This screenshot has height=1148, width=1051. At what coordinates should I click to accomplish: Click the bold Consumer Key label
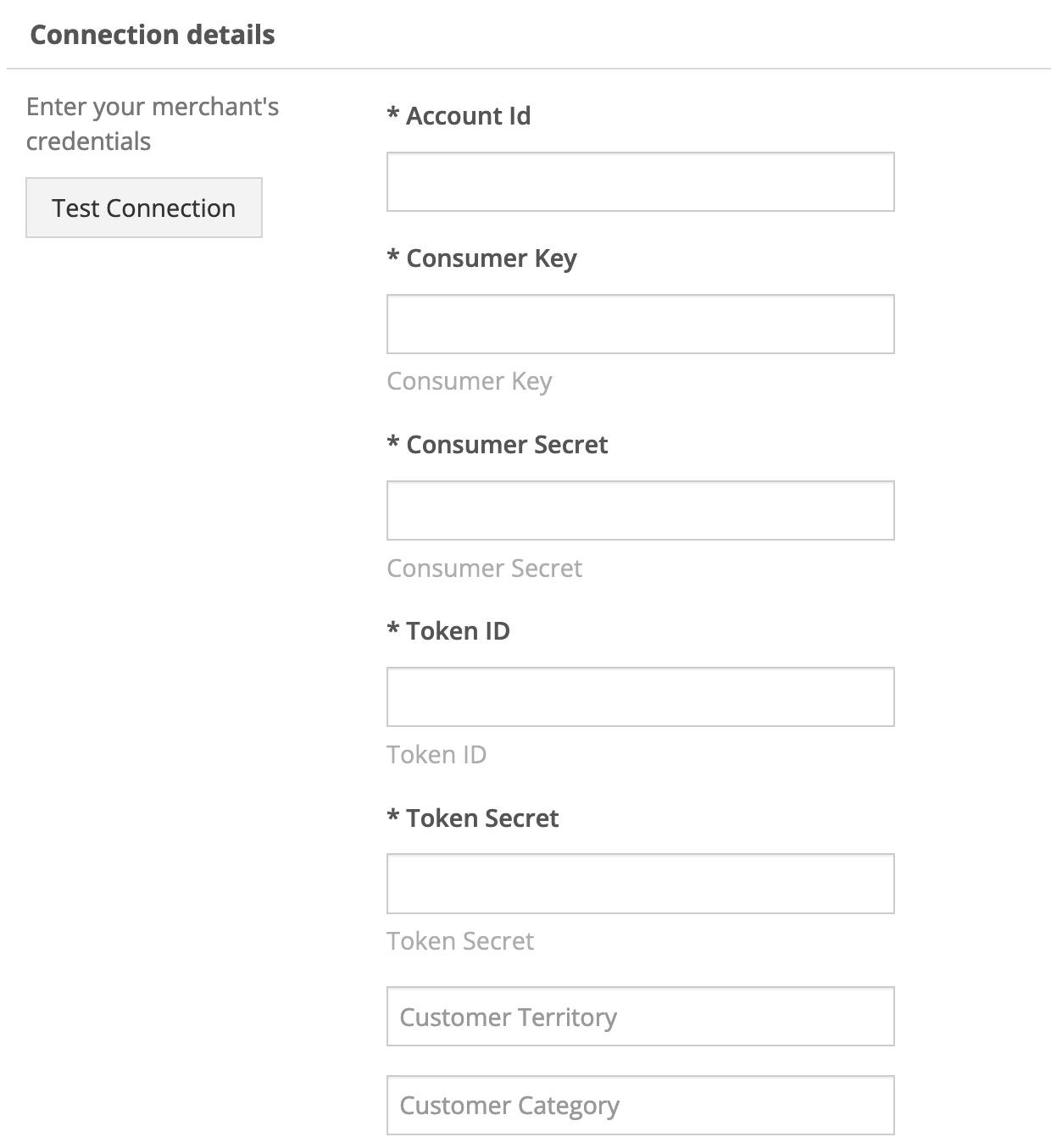[491, 258]
